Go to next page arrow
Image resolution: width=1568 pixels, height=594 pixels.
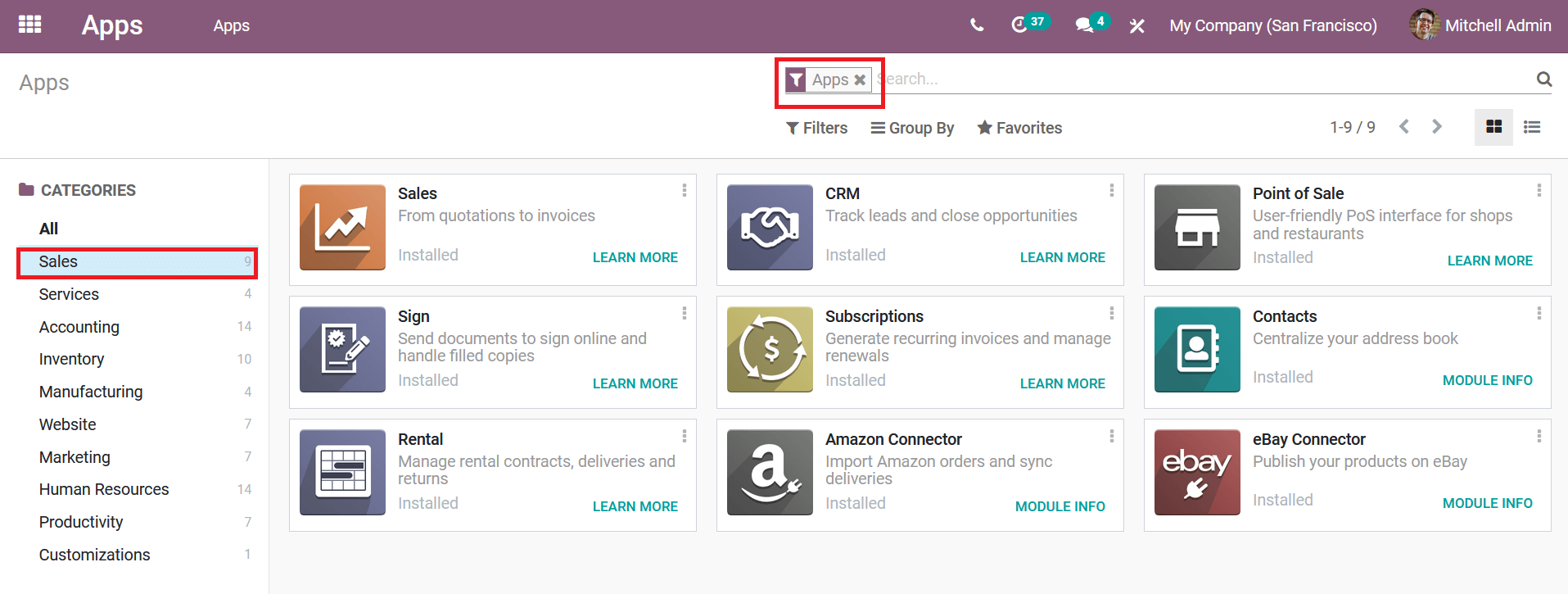coord(1436,126)
